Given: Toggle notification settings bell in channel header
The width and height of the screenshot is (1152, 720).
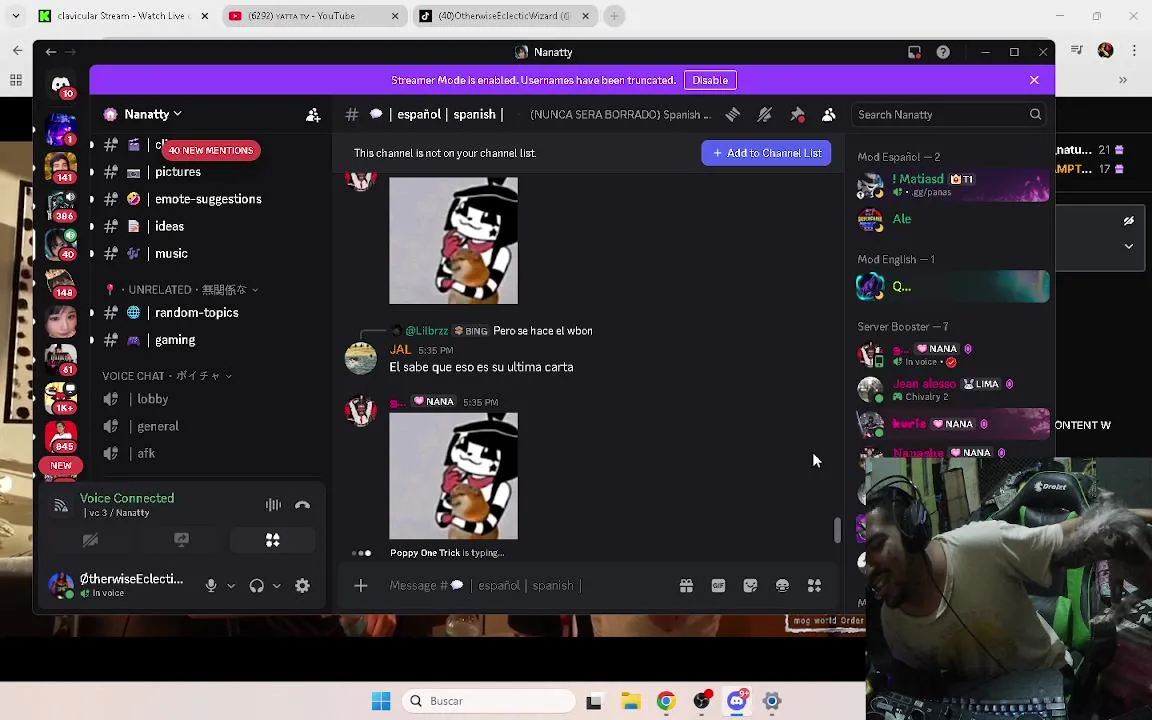Looking at the screenshot, I should 765,115.
